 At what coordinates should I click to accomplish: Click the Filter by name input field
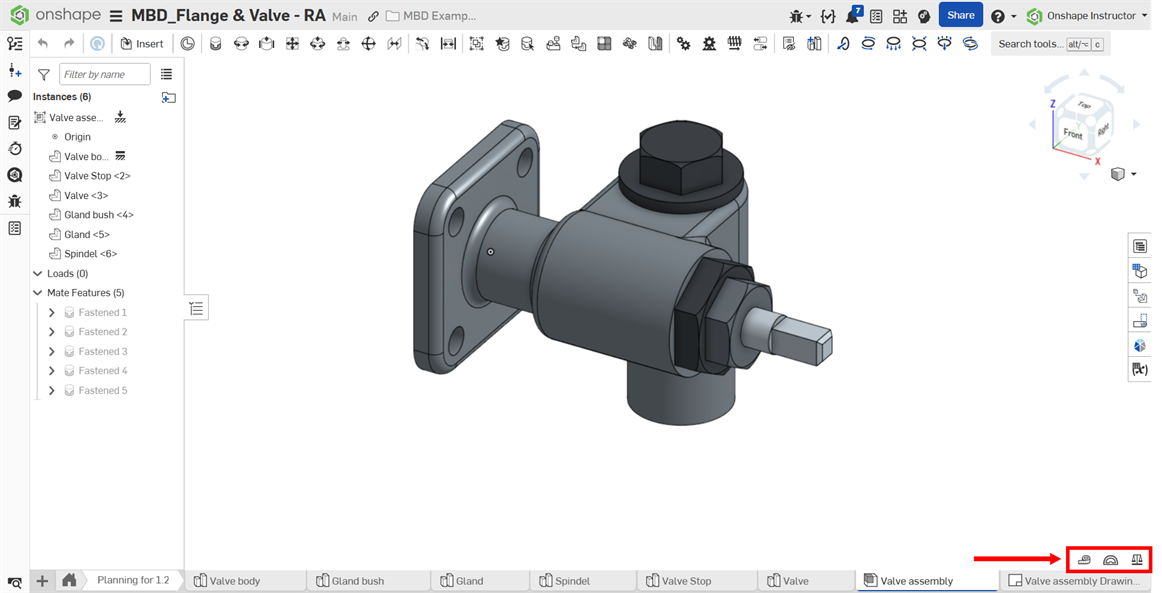[x=105, y=74]
